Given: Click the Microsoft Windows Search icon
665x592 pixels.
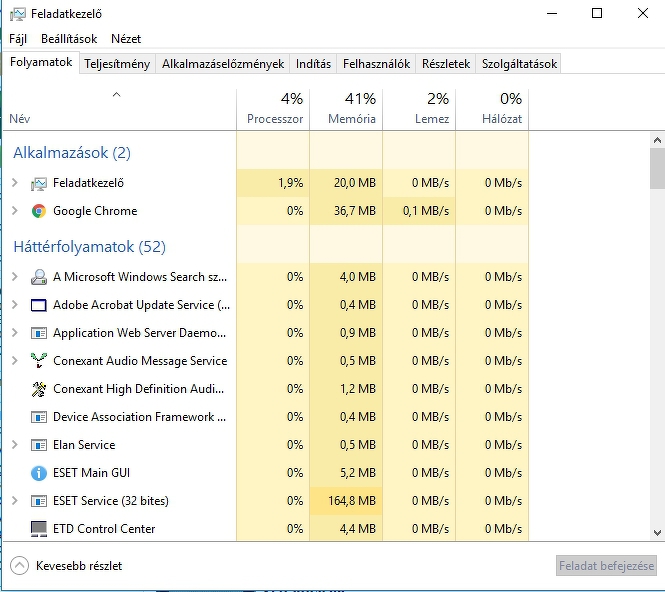Looking at the screenshot, I should coord(39,277).
